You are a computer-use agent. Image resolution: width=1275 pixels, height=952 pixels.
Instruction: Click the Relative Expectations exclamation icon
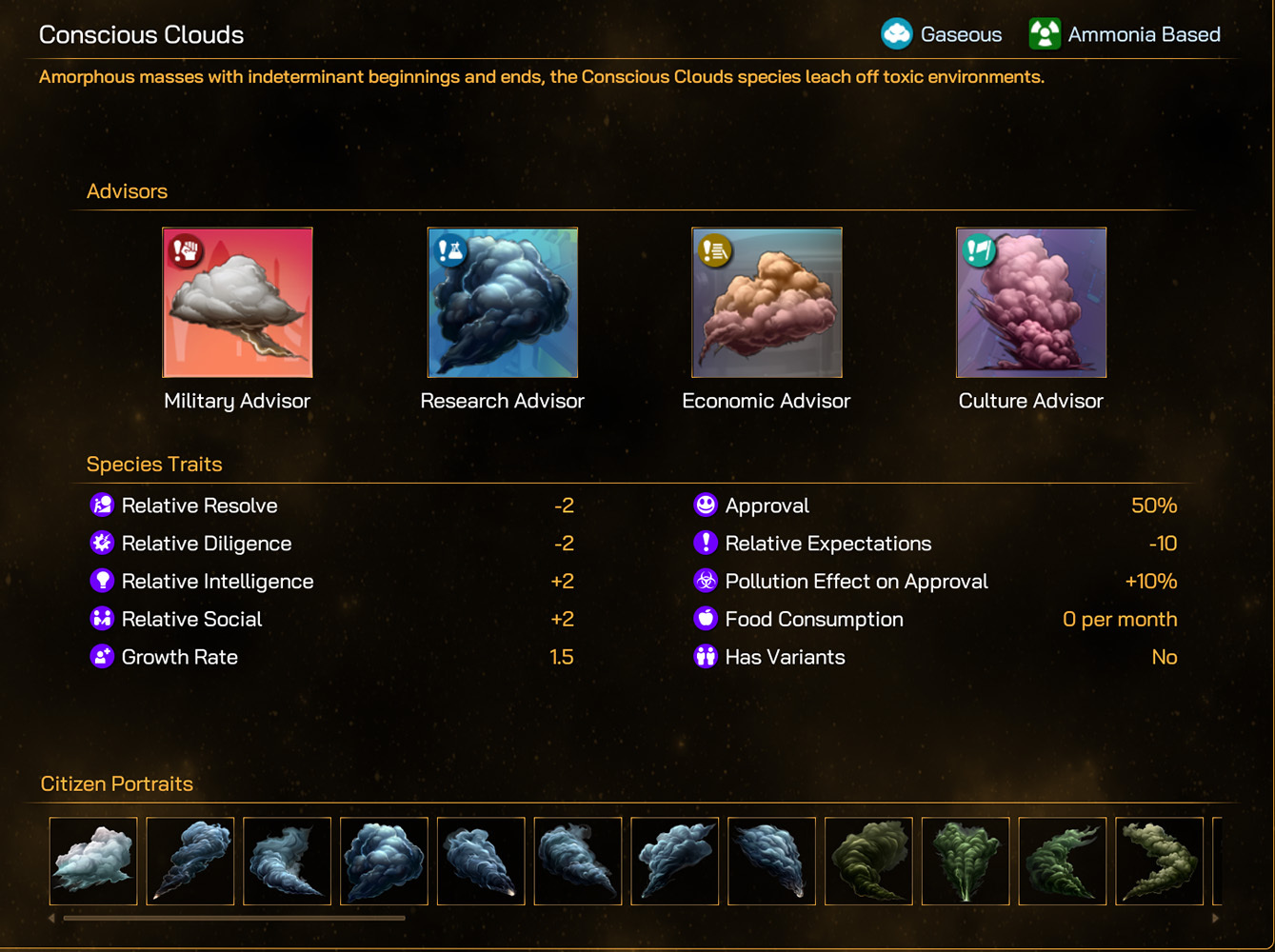point(706,544)
